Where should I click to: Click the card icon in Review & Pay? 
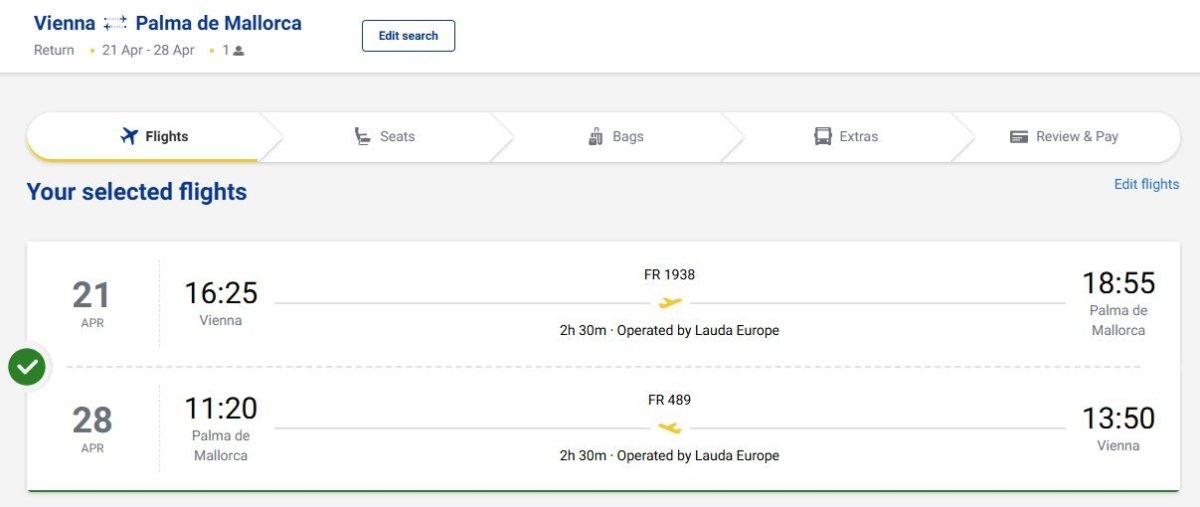tap(1019, 137)
